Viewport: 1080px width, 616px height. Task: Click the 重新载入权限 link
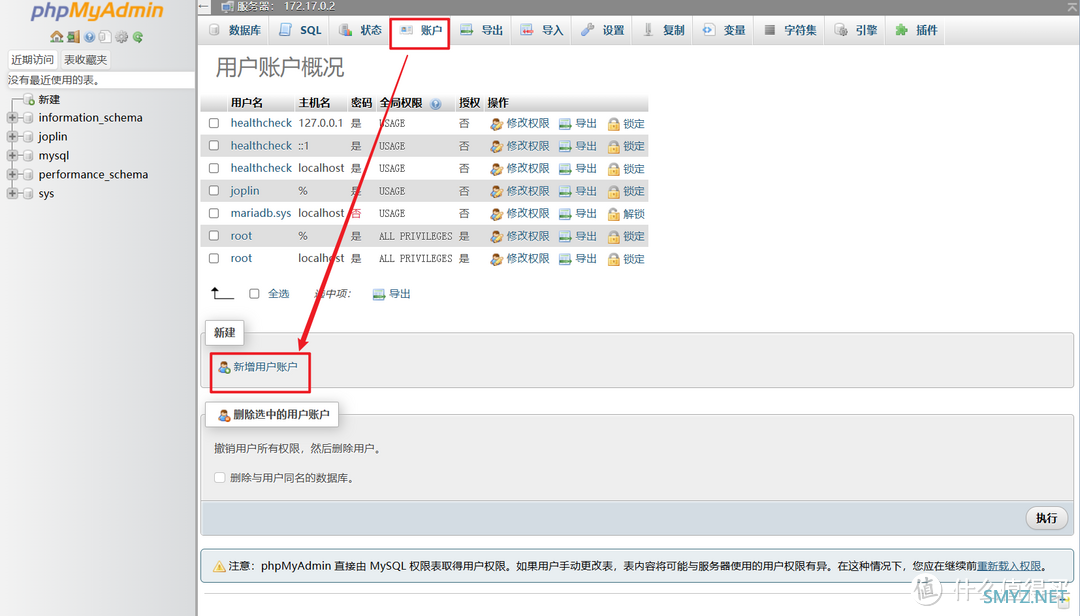1009,566
